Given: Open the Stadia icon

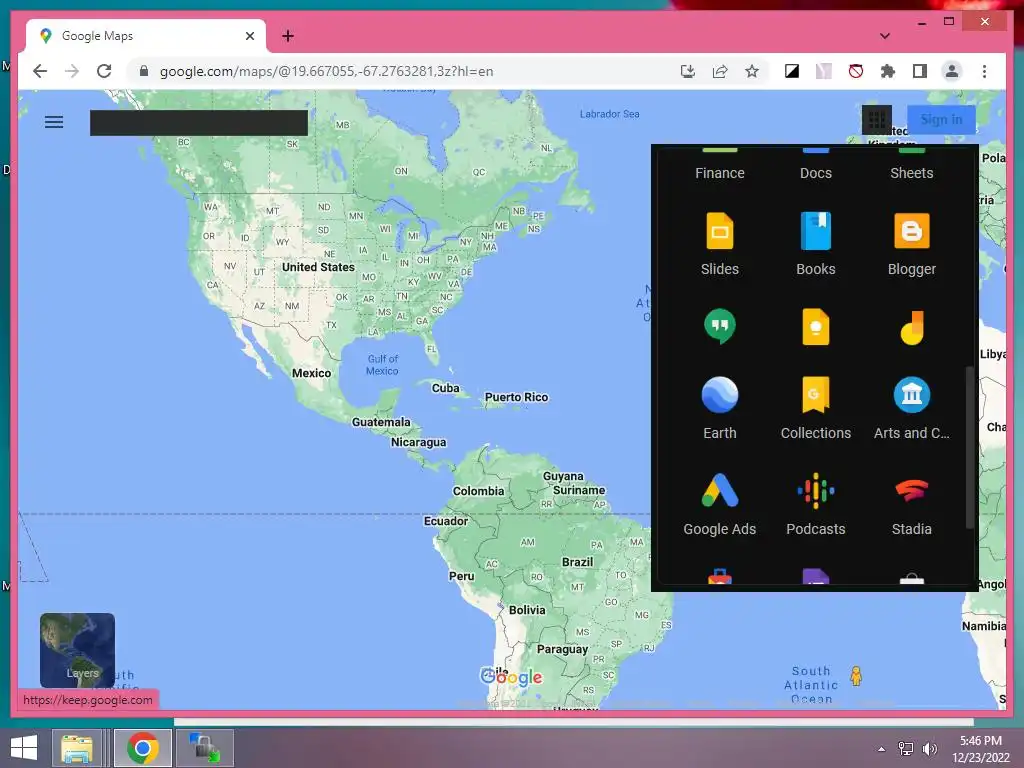Looking at the screenshot, I should tap(911, 490).
